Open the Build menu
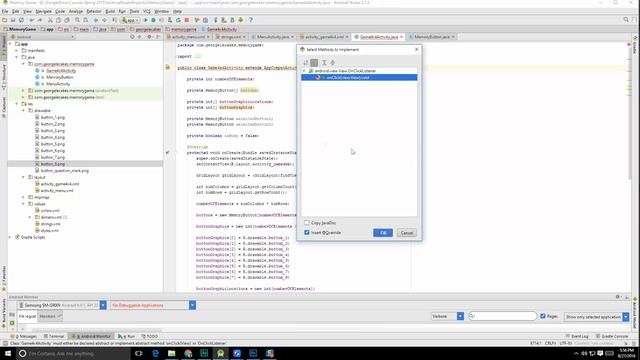Viewport: 640px width, 360px height. tap(110, 11)
